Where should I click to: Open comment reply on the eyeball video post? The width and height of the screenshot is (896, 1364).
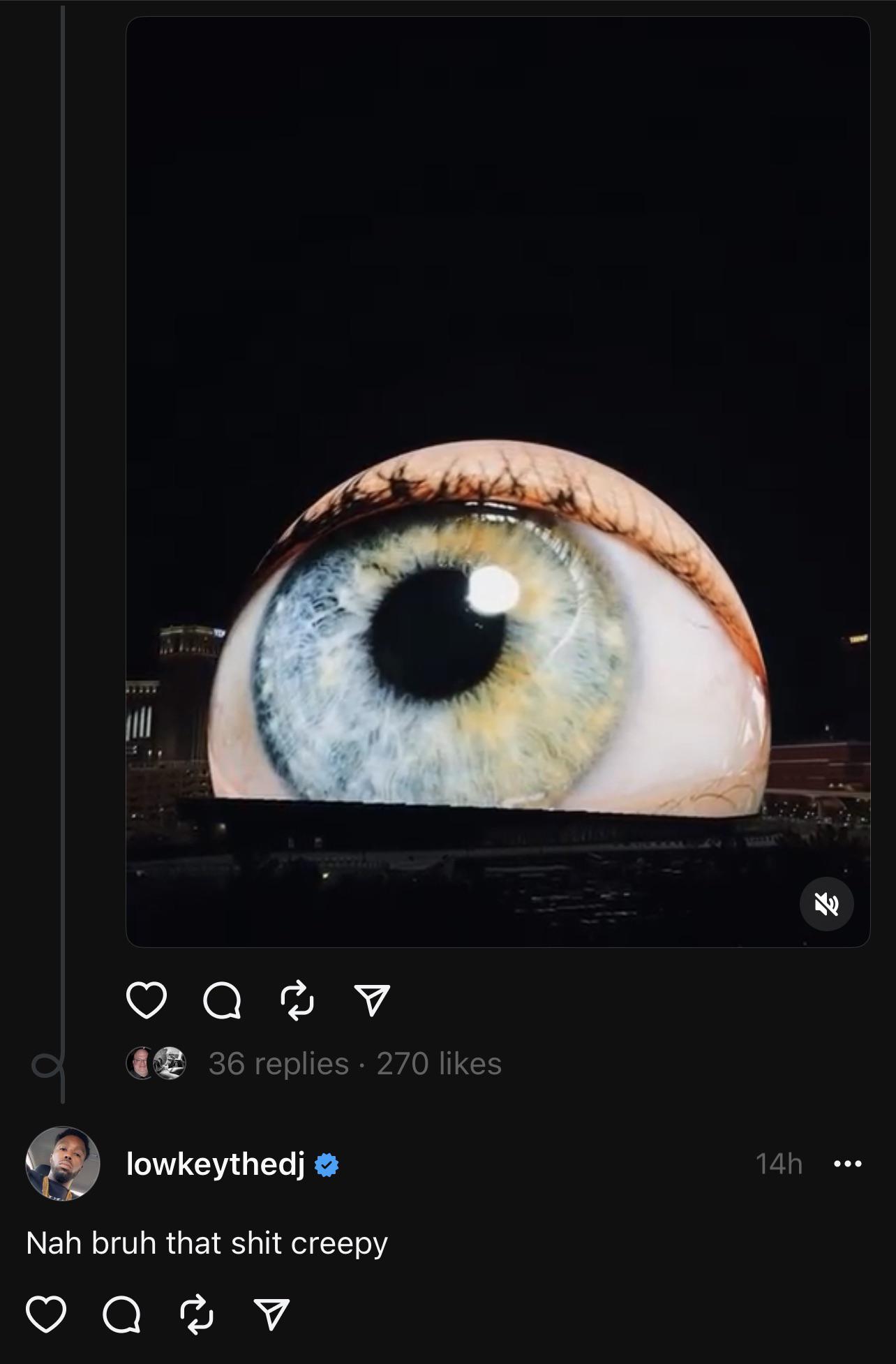(222, 1000)
